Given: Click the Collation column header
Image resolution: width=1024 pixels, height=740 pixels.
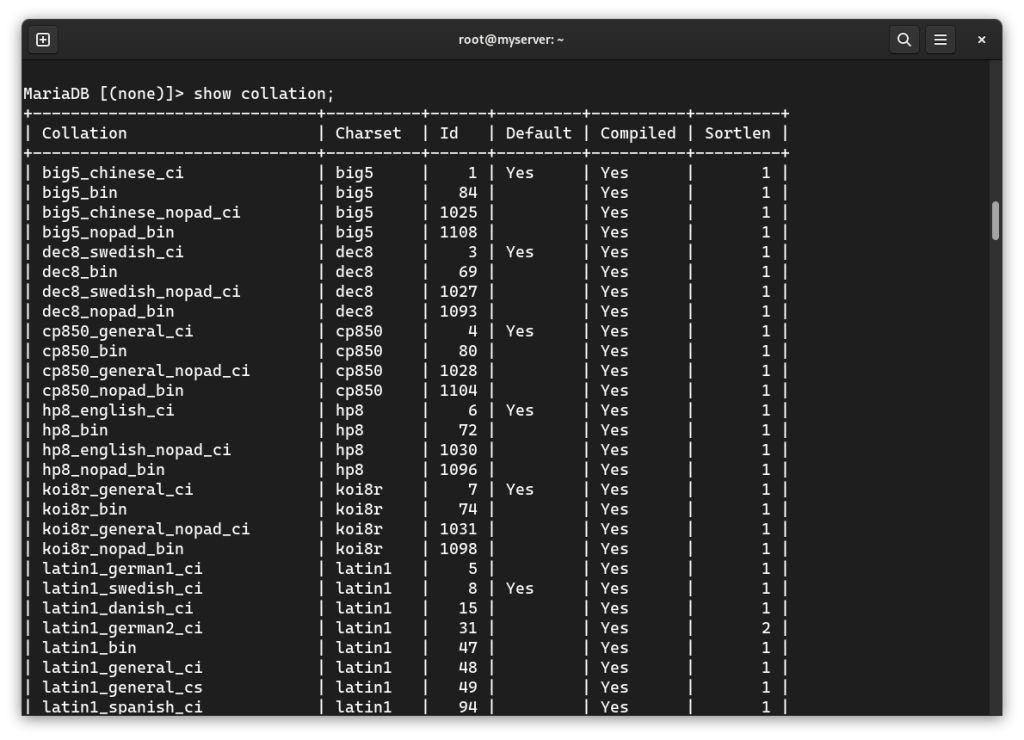Looking at the screenshot, I should click(84, 132).
